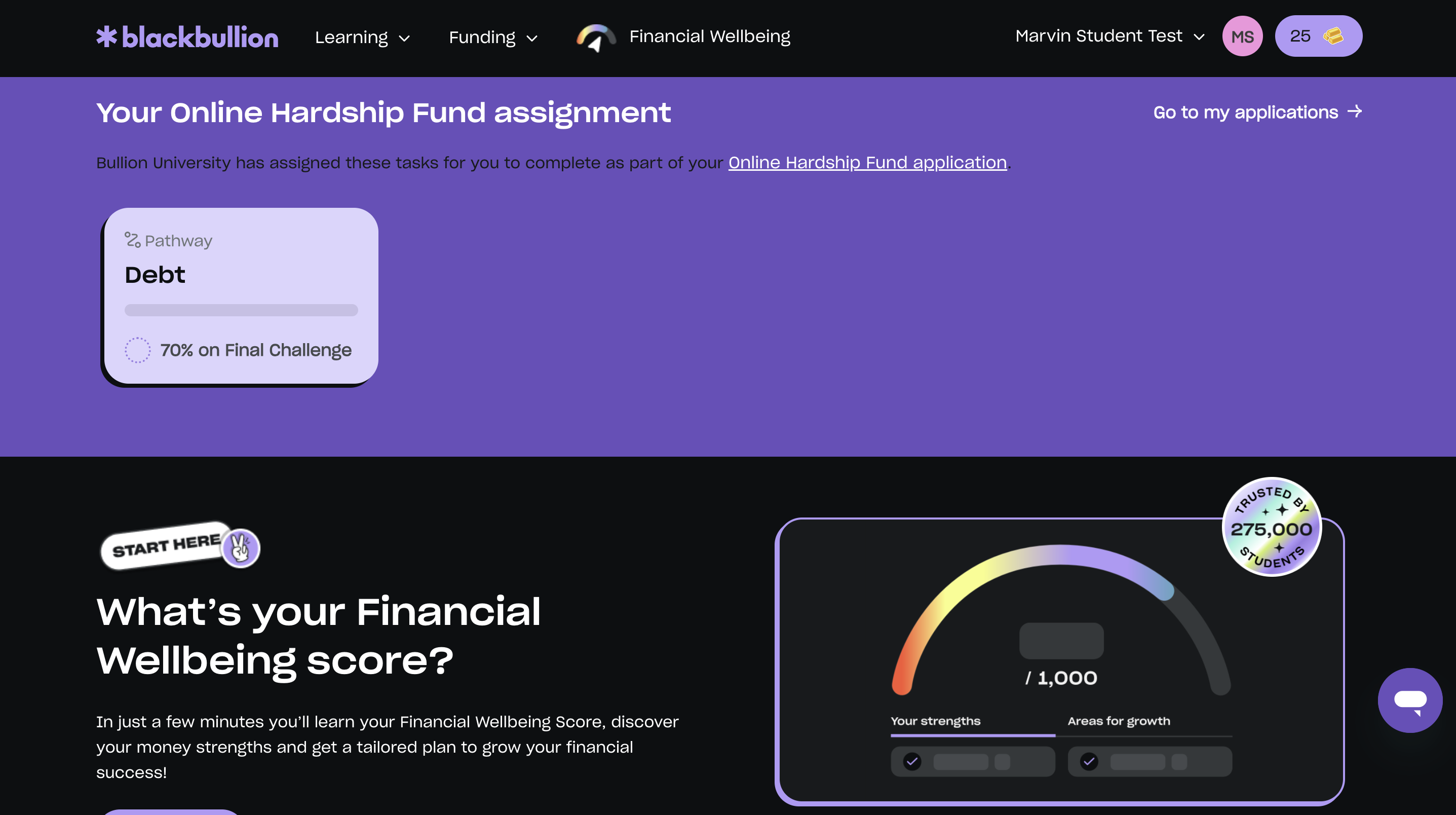Click the Debt pathway progress bar
Screen dimensions: 1456x815
(241, 310)
